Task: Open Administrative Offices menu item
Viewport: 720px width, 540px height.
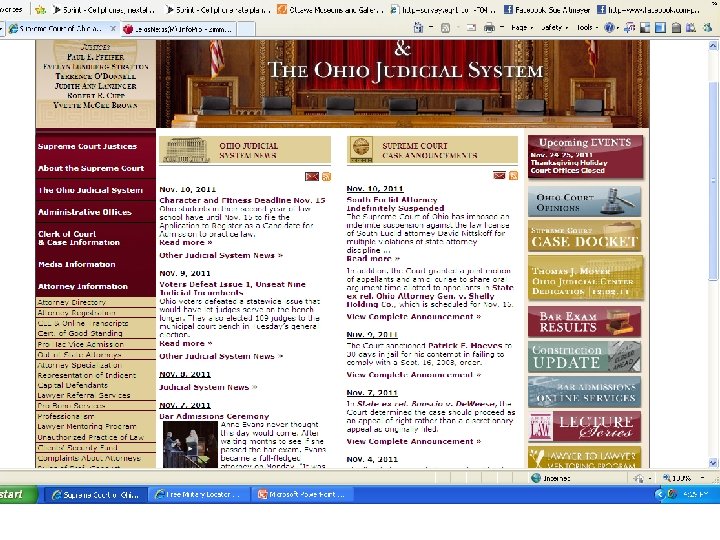Action: pos(84,212)
